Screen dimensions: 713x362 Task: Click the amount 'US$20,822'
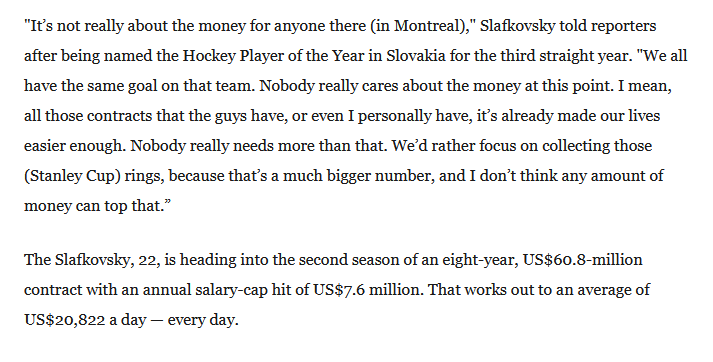pos(64,321)
